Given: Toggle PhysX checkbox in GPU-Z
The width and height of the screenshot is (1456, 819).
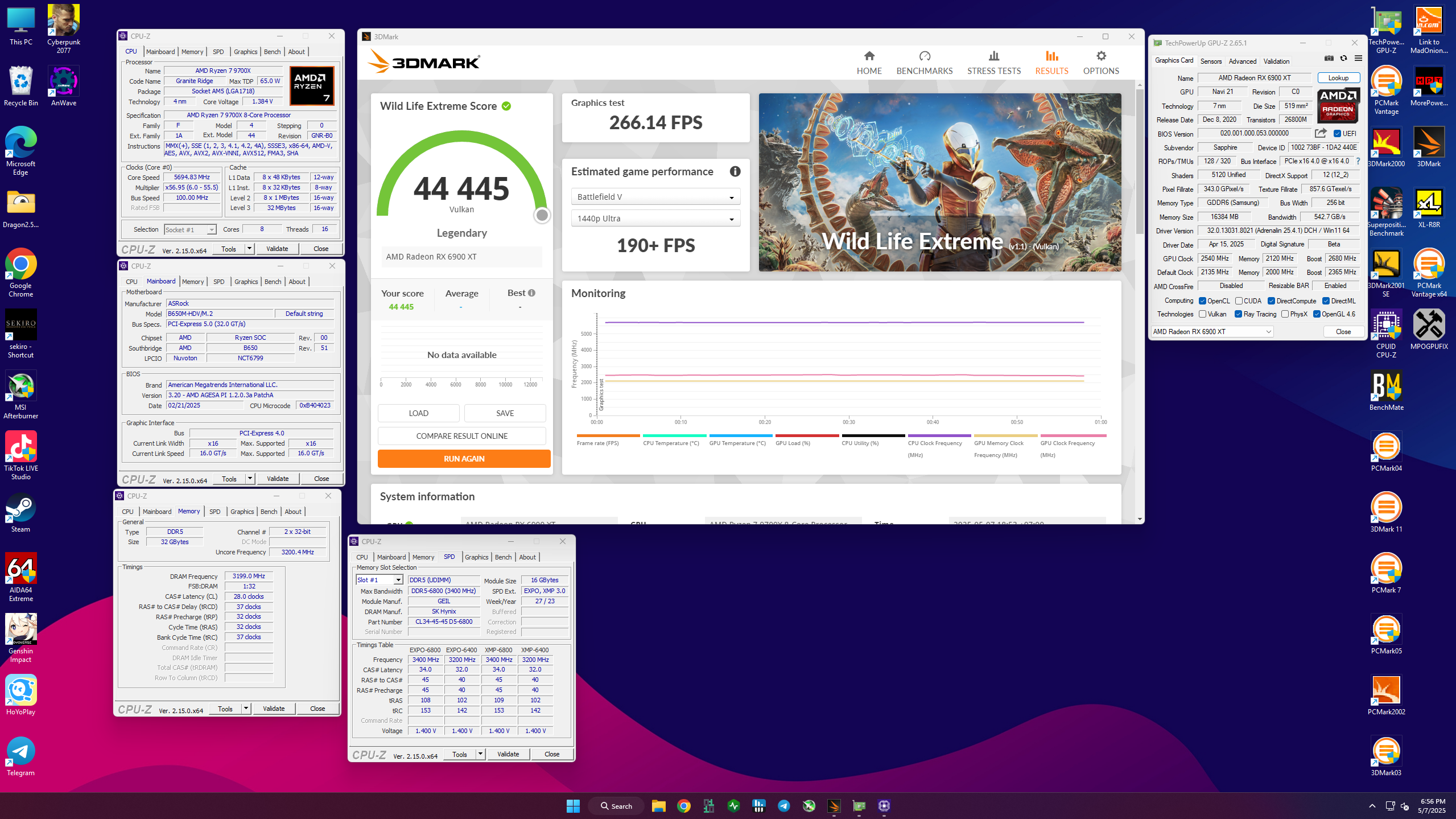Looking at the screenshot, I should tap(1285, 314).
